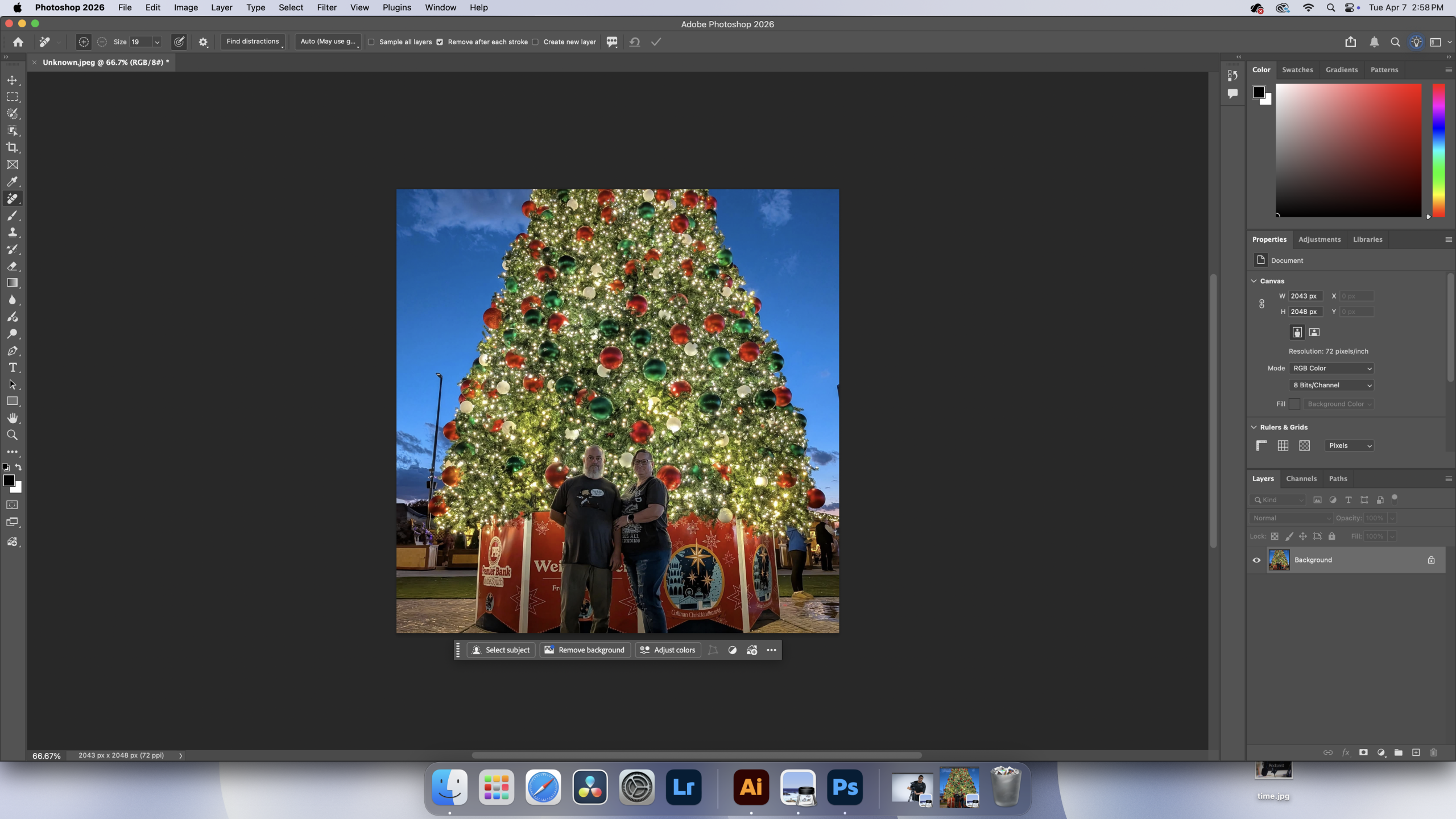Enable Sample all layers checkbox
The image size is (1456, 819).
[x=371, y=42]
